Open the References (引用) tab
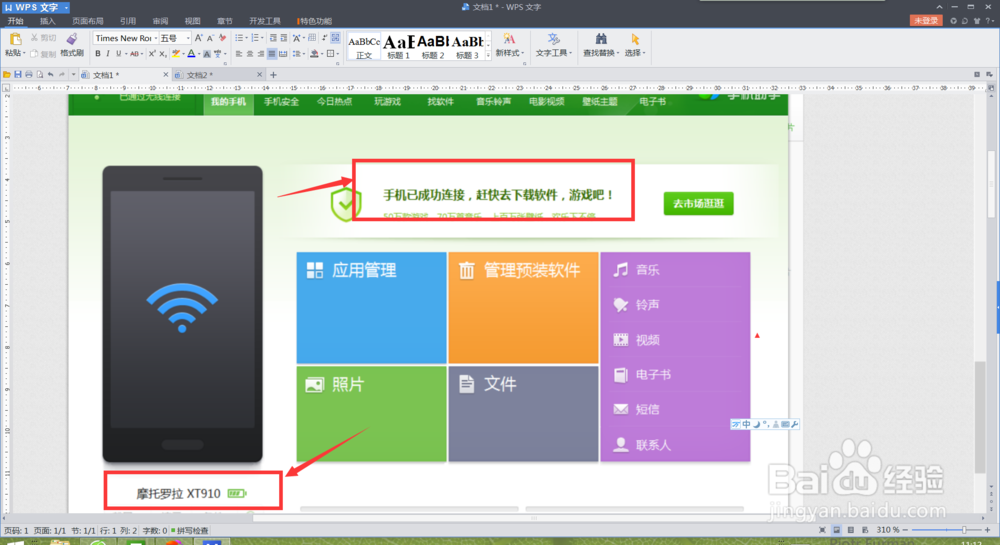The width and height of the screenshot is (1000, 545). tap(128, 21)
